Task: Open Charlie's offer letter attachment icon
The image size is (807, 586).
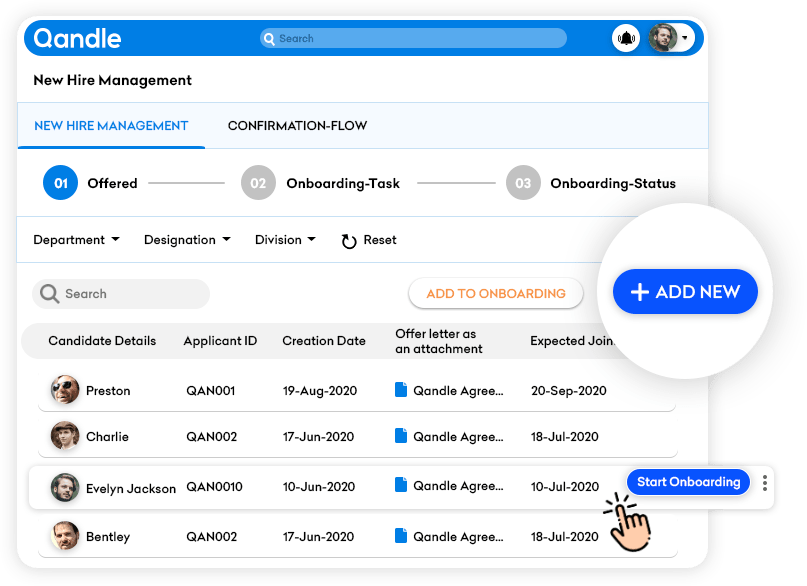Action: 401,436
